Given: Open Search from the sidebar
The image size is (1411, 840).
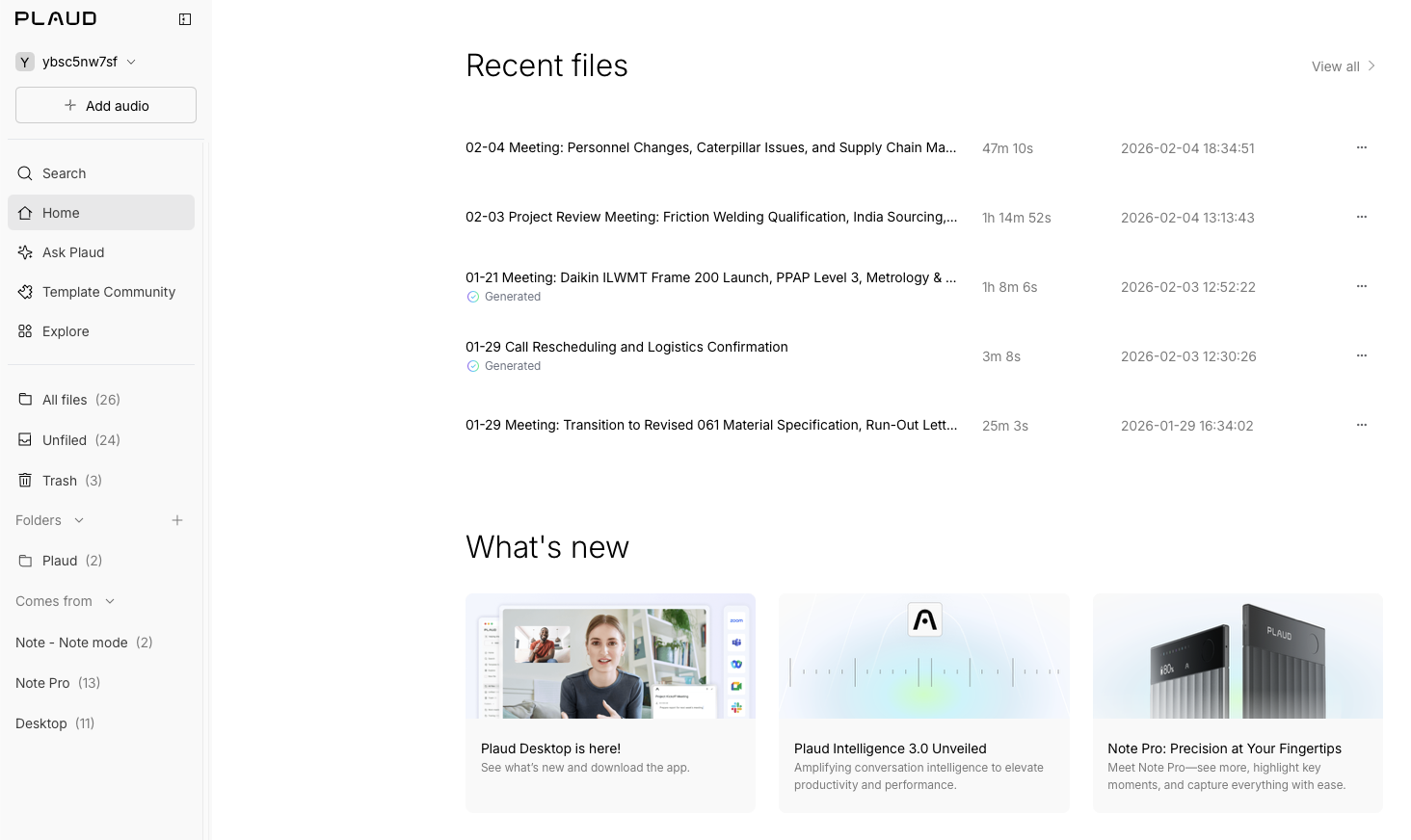Looking at the screenshot, I should [64, 173].
